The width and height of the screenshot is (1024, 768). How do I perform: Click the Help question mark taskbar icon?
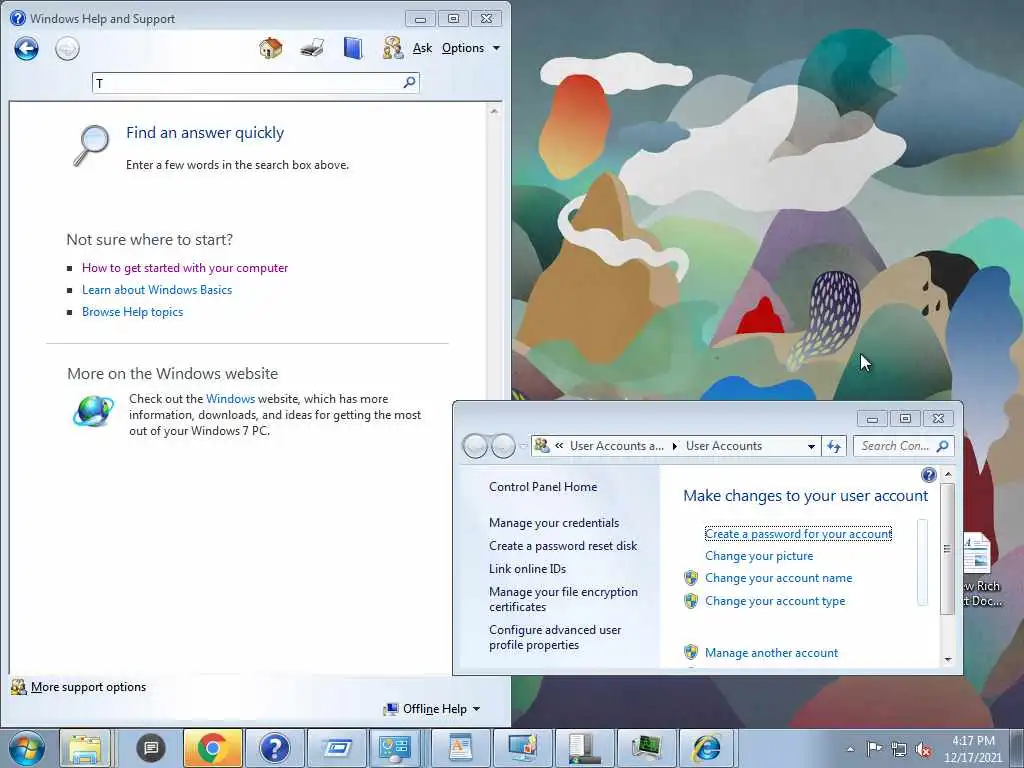click(x=274, y=748)
